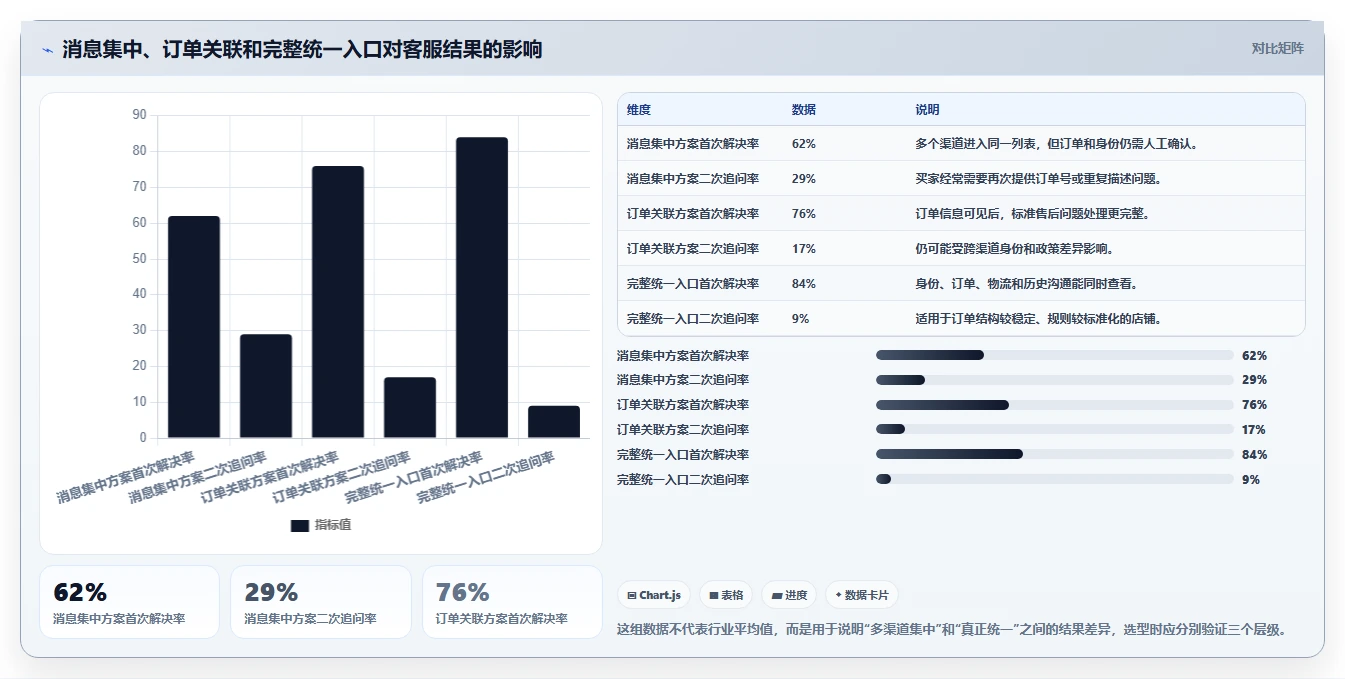1345x679 pixels.
Task: Click the footnote starting 这组数据不代表行业平均值
Action: coord(953,630)
